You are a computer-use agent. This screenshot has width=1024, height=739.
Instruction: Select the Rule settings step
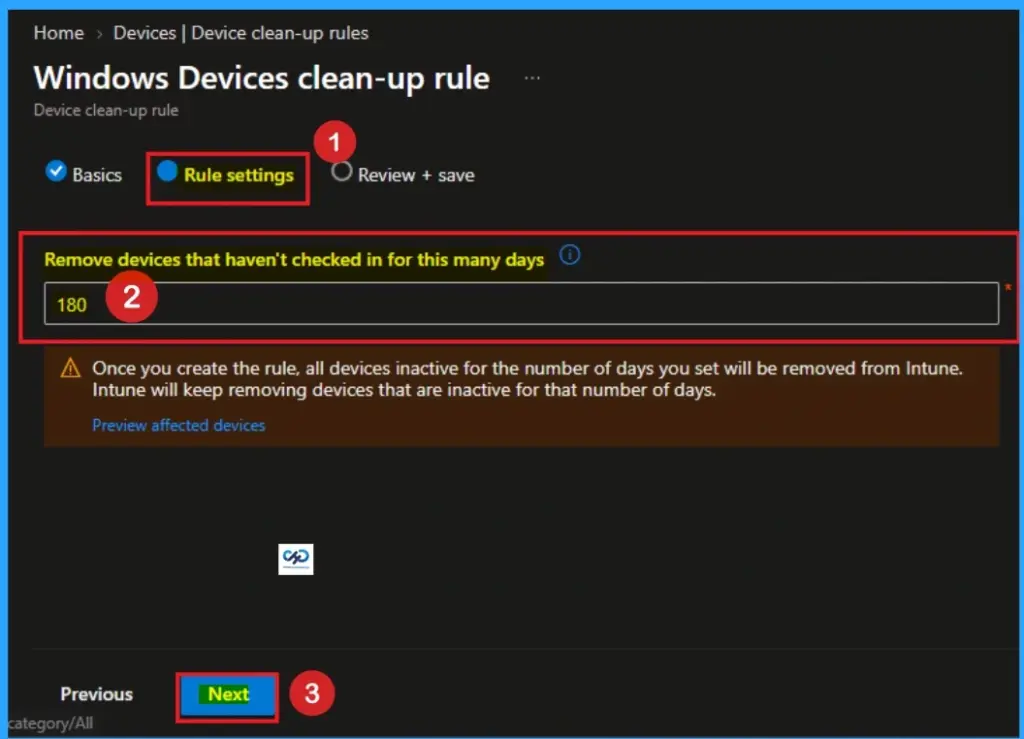pyautogui.click(x=226, y=174)
